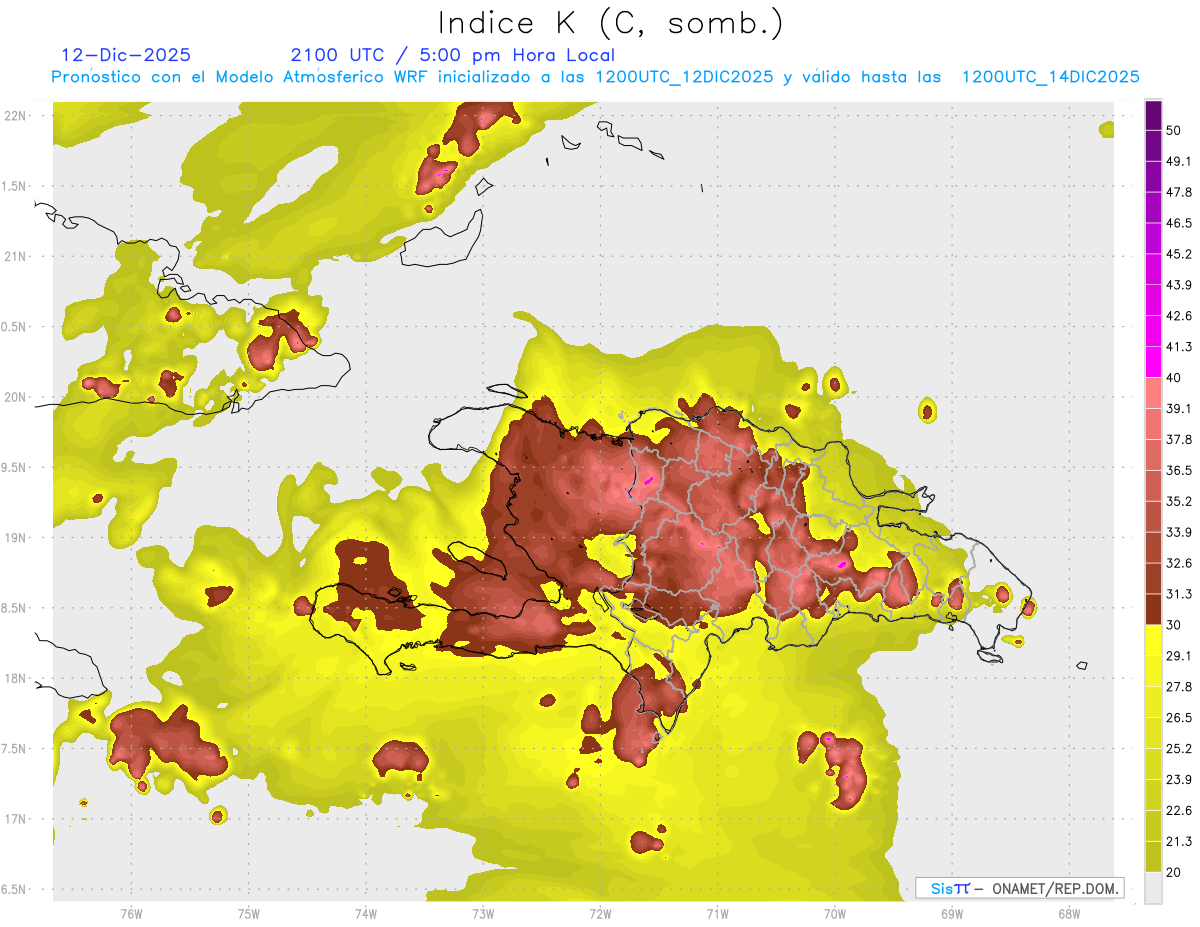Click the "30" color scale value
The image size is (1200, 927).
pos(1173,625)
